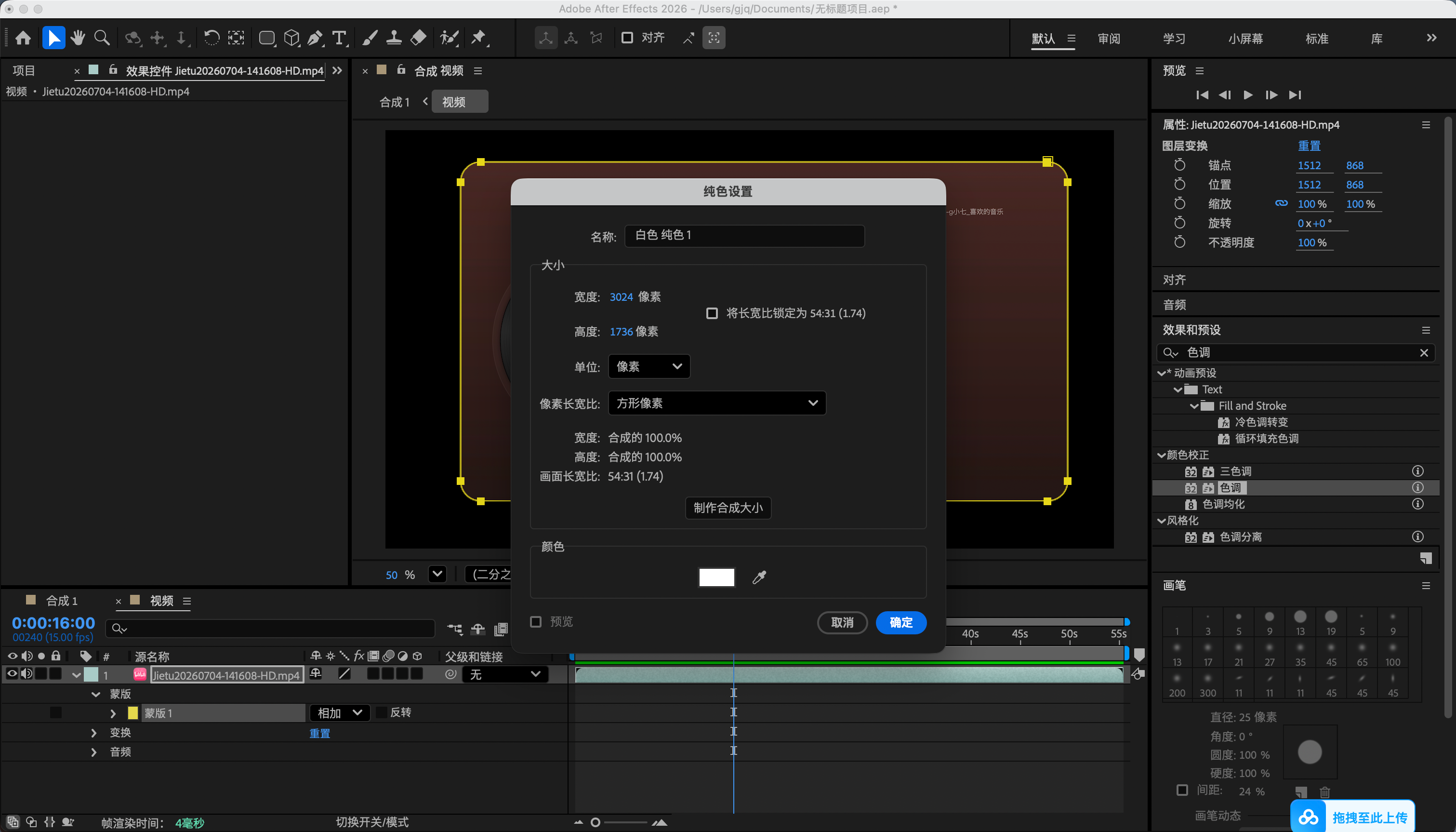The image size is (1456, 832).
Task: Go to the Home screen icon
Action: coord(24,38)
